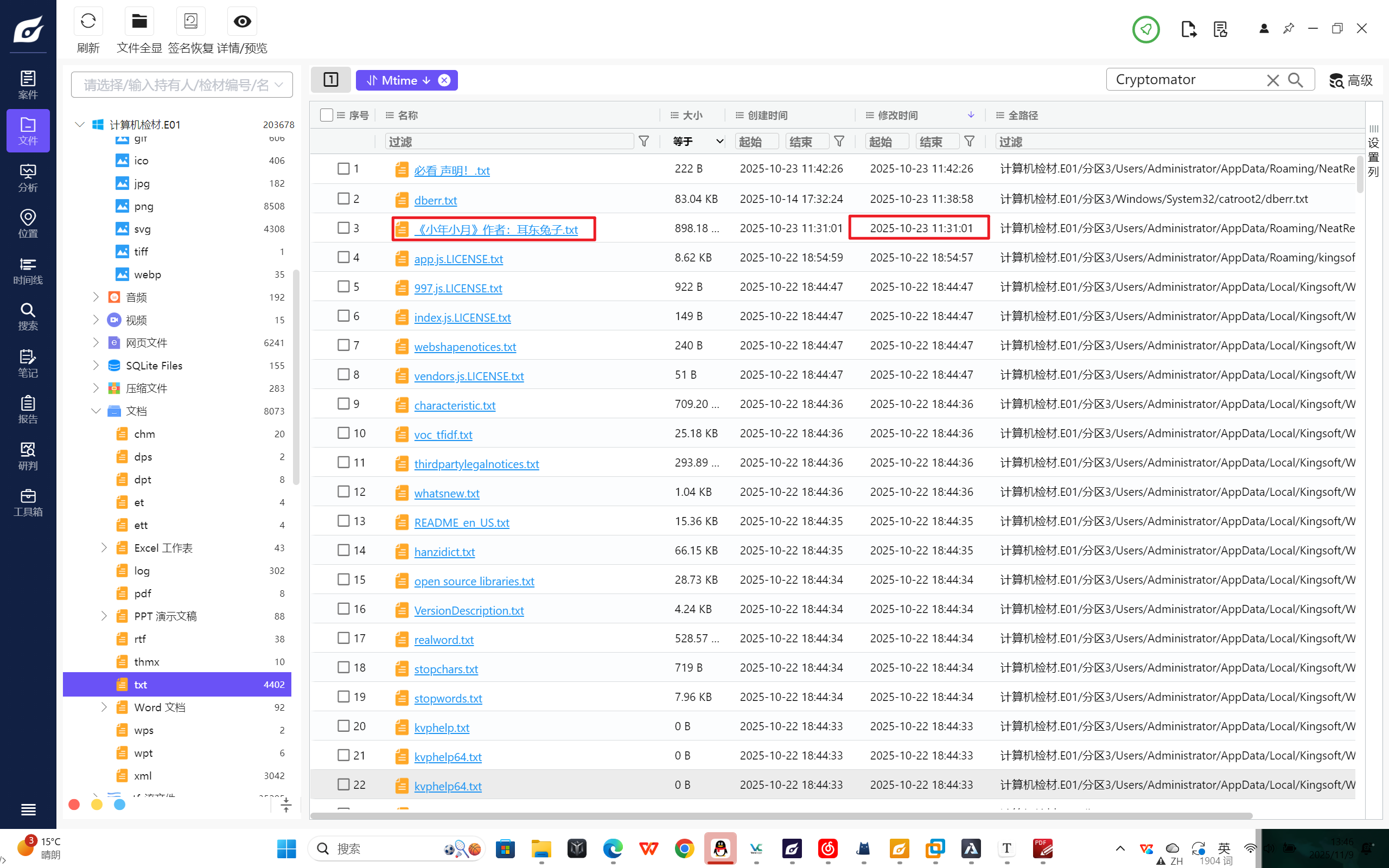Click the 位置 location sidebar icon
The height and width of the screenshot is (868, 1389).
pyautogui.click(x=28, y=223)
